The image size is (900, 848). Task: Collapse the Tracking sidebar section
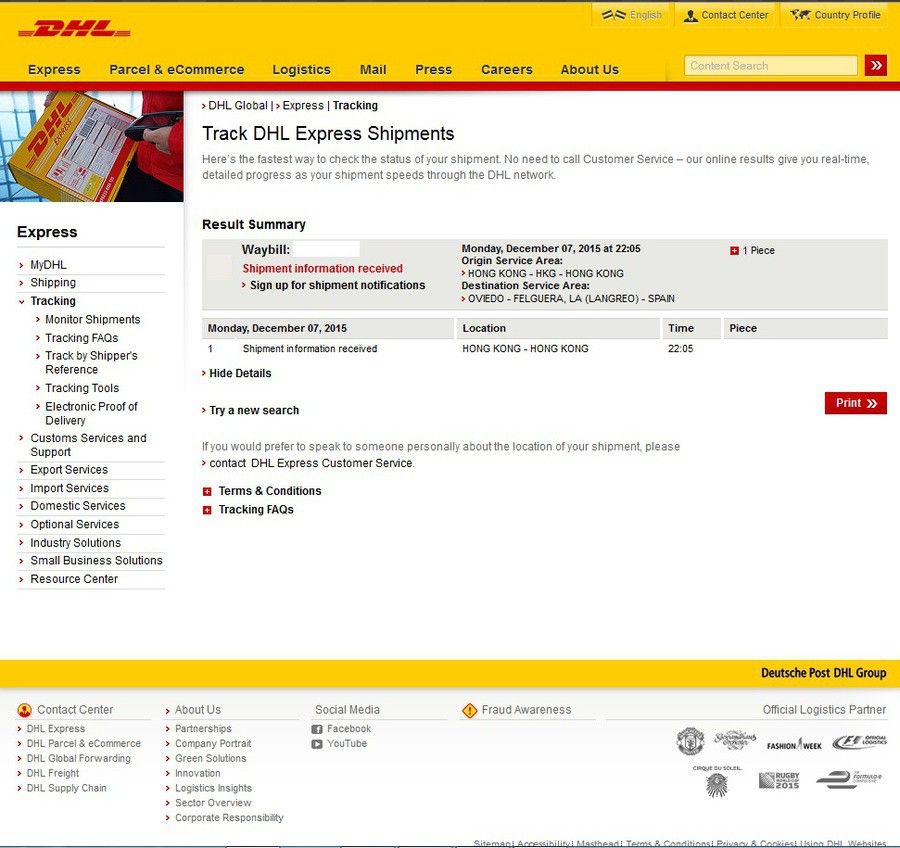click(x=53, y=301)
